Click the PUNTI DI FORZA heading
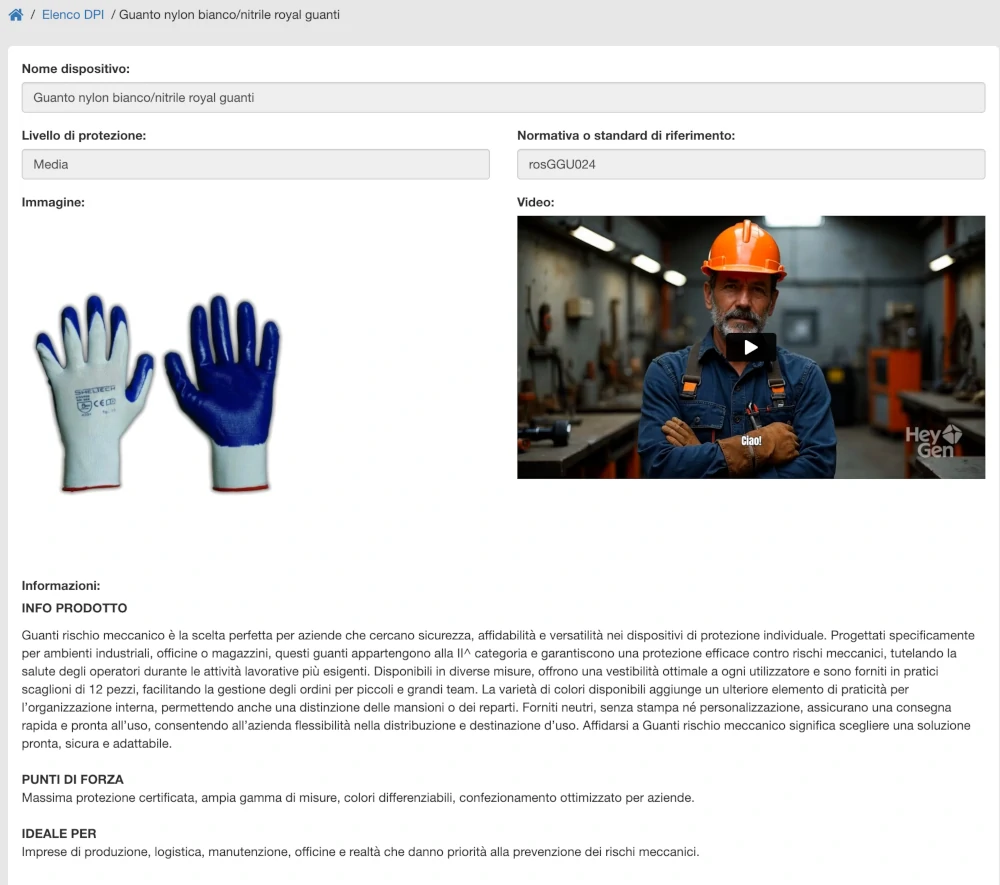 tap(72, 779)
